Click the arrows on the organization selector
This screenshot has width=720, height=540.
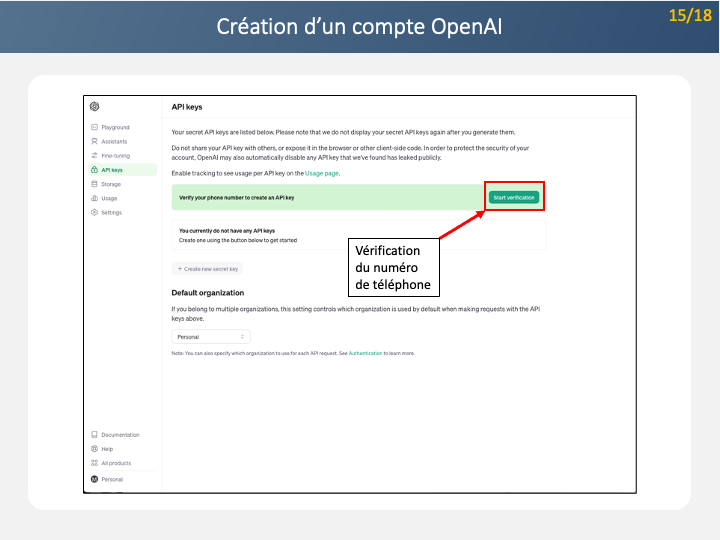(x=242, y=337)
